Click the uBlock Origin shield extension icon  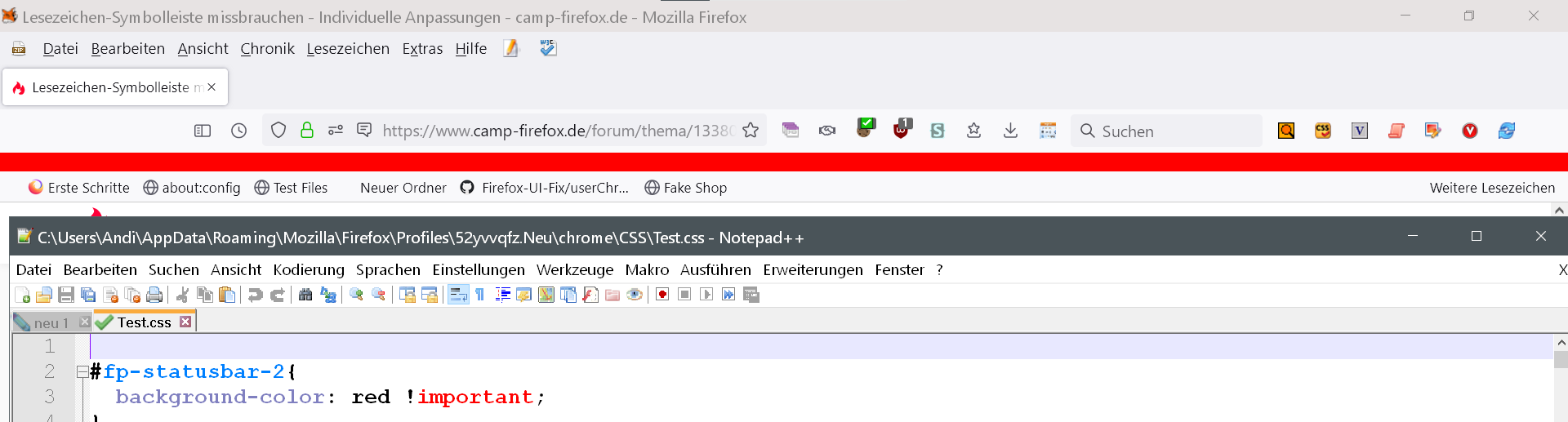tap(901, 130)
